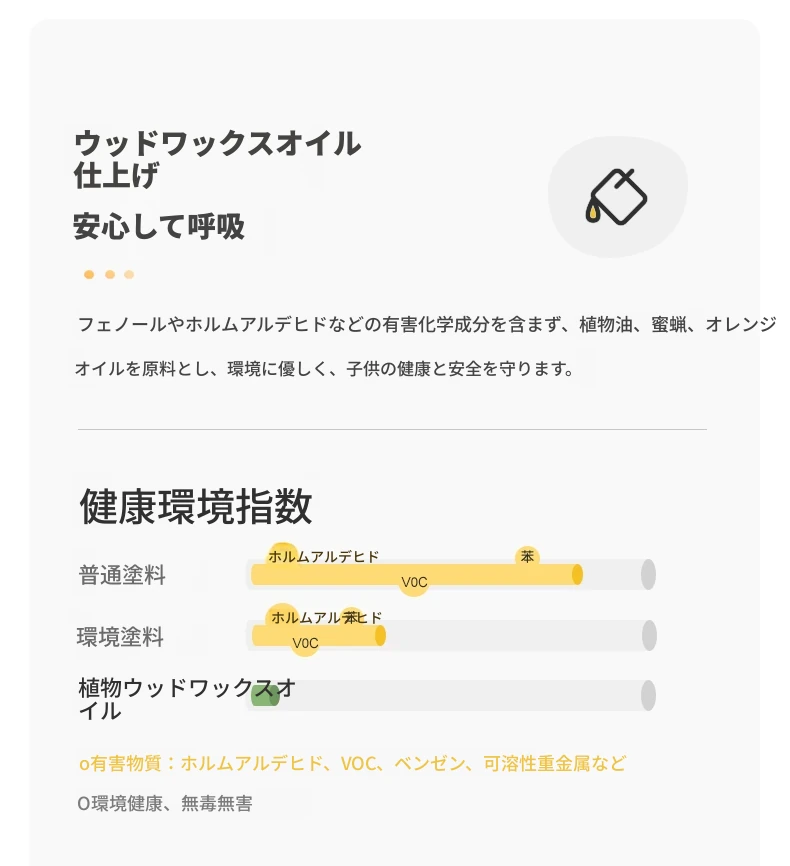Click the 安心して呼吸 subtitle

point(159,226)
